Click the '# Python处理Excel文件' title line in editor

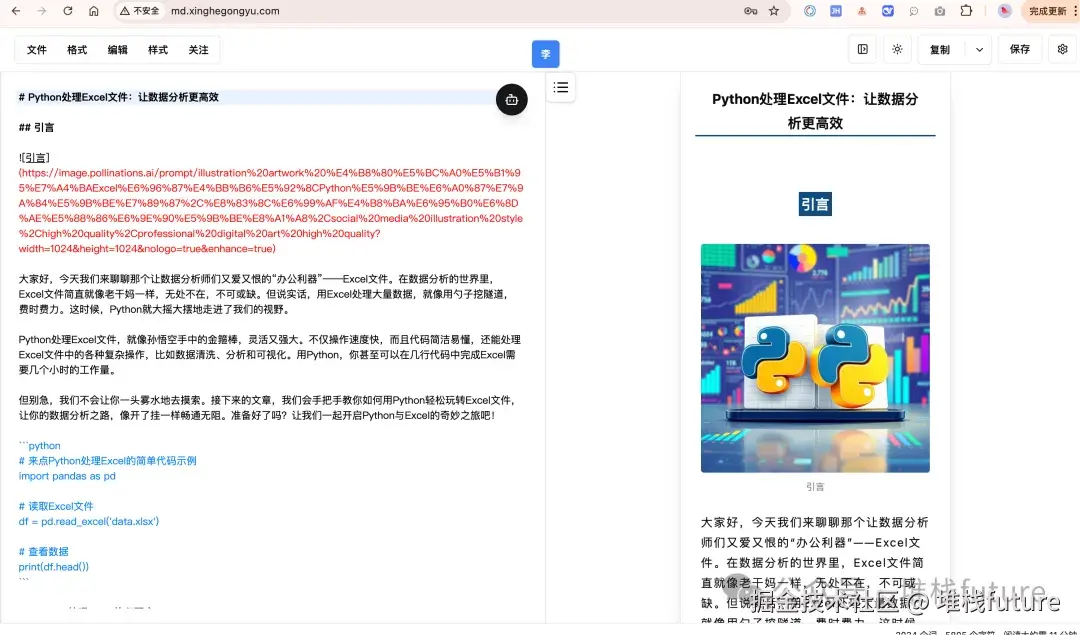(118, 97)
